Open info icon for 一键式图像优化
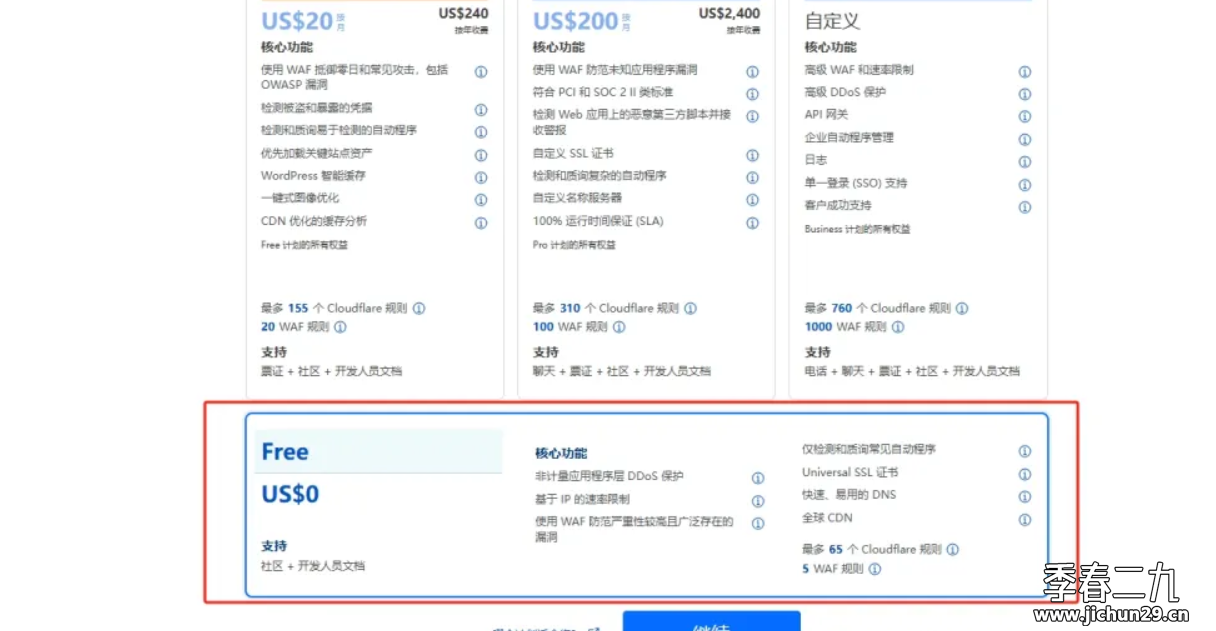Viewport: 1216px width, 631px height. point(481,200)
